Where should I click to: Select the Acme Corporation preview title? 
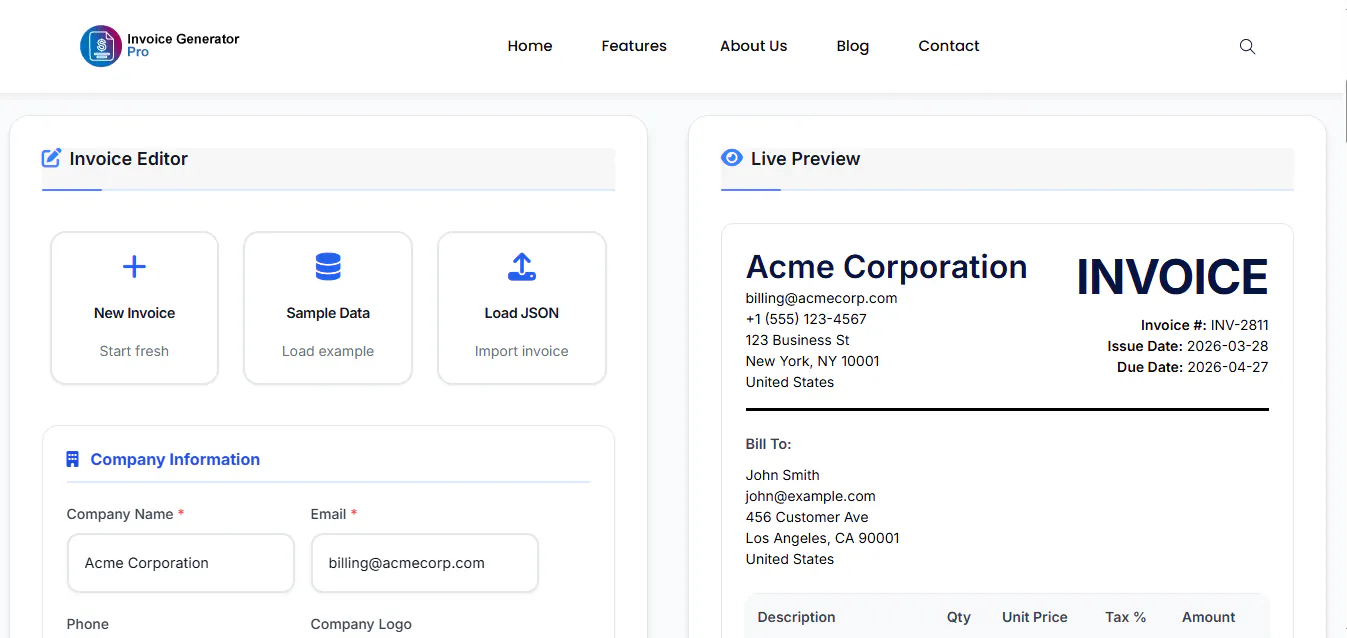(886, 267)
